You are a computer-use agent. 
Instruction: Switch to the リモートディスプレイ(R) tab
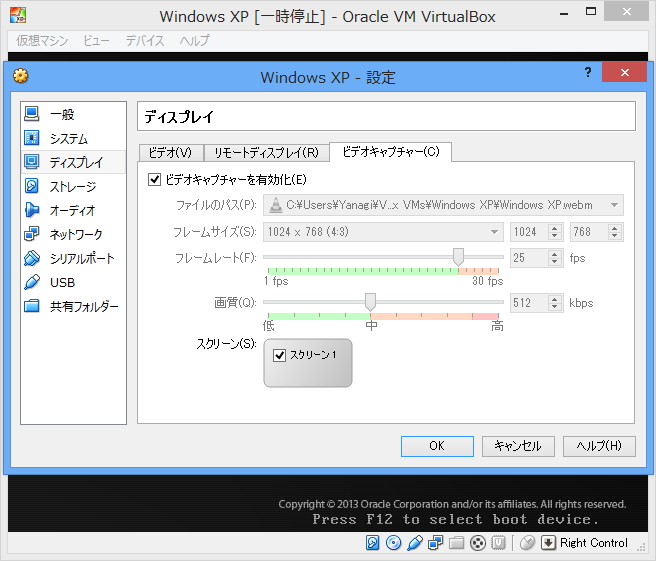pyautogui.click(x=266, y=153)
